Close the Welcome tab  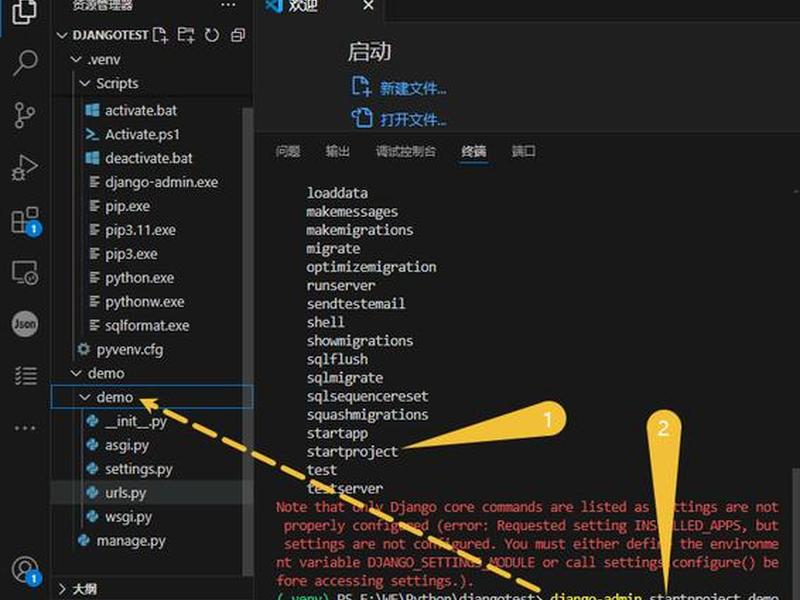(368, 6)
